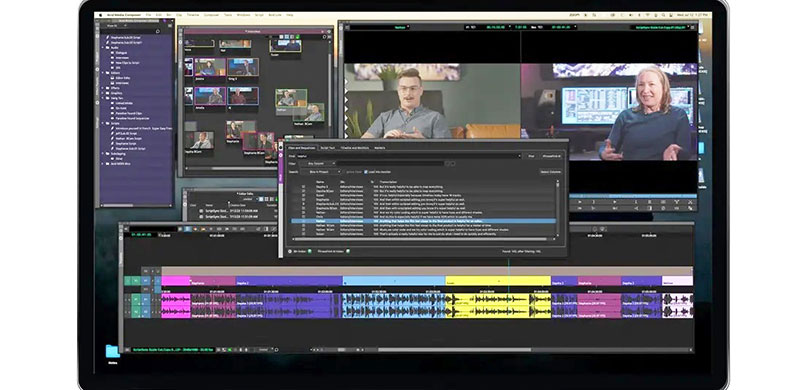This screenshot has width=800, height=390.
Task: Click the Find text input field
Action: pos(408,156)
